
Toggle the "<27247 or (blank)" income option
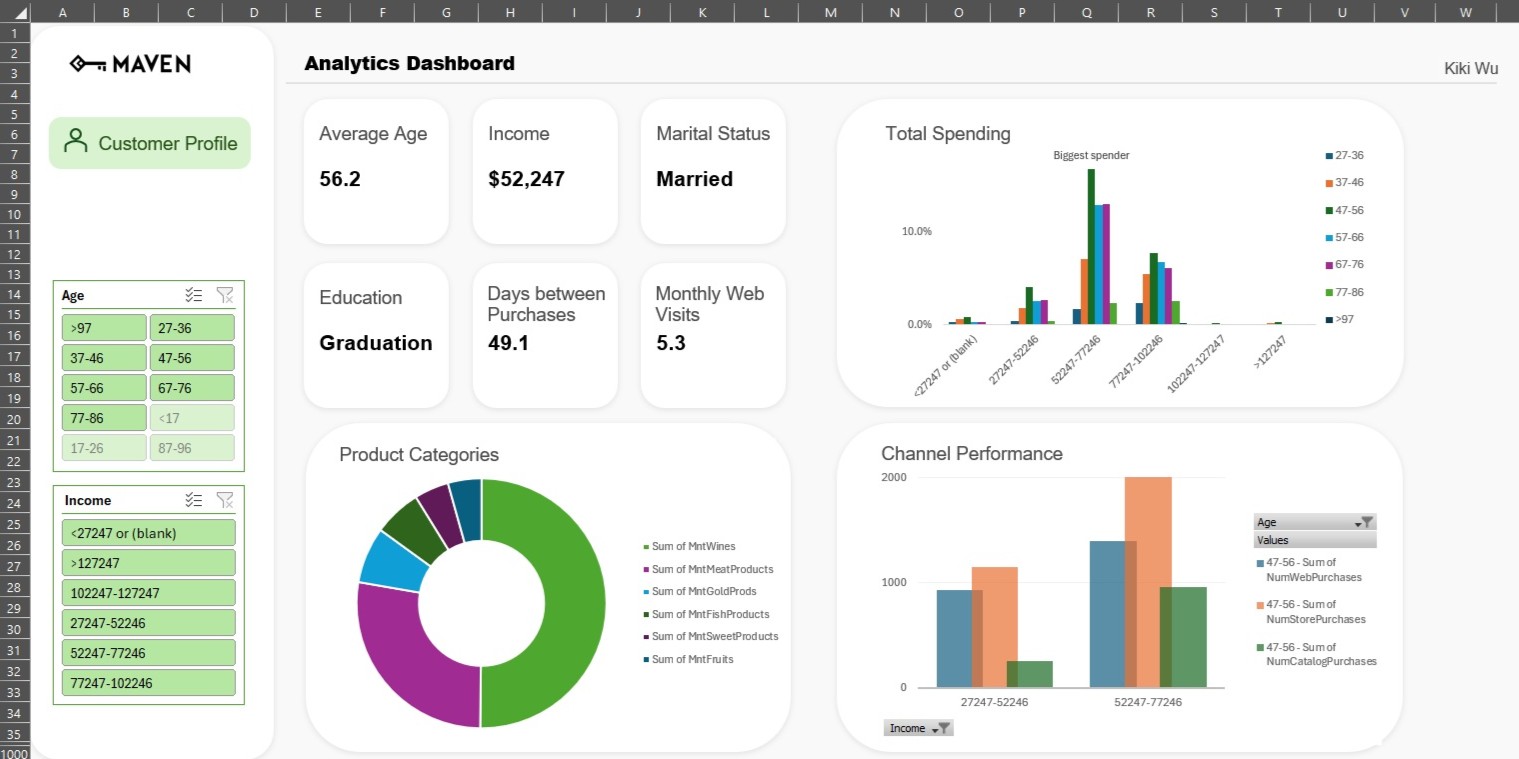click(148, 532)
